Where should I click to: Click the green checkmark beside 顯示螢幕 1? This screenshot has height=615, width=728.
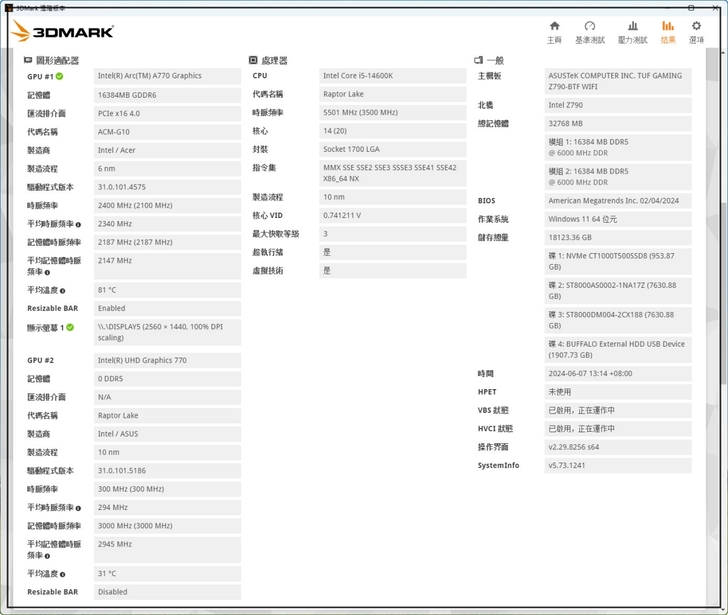click(x=70, y=327)
